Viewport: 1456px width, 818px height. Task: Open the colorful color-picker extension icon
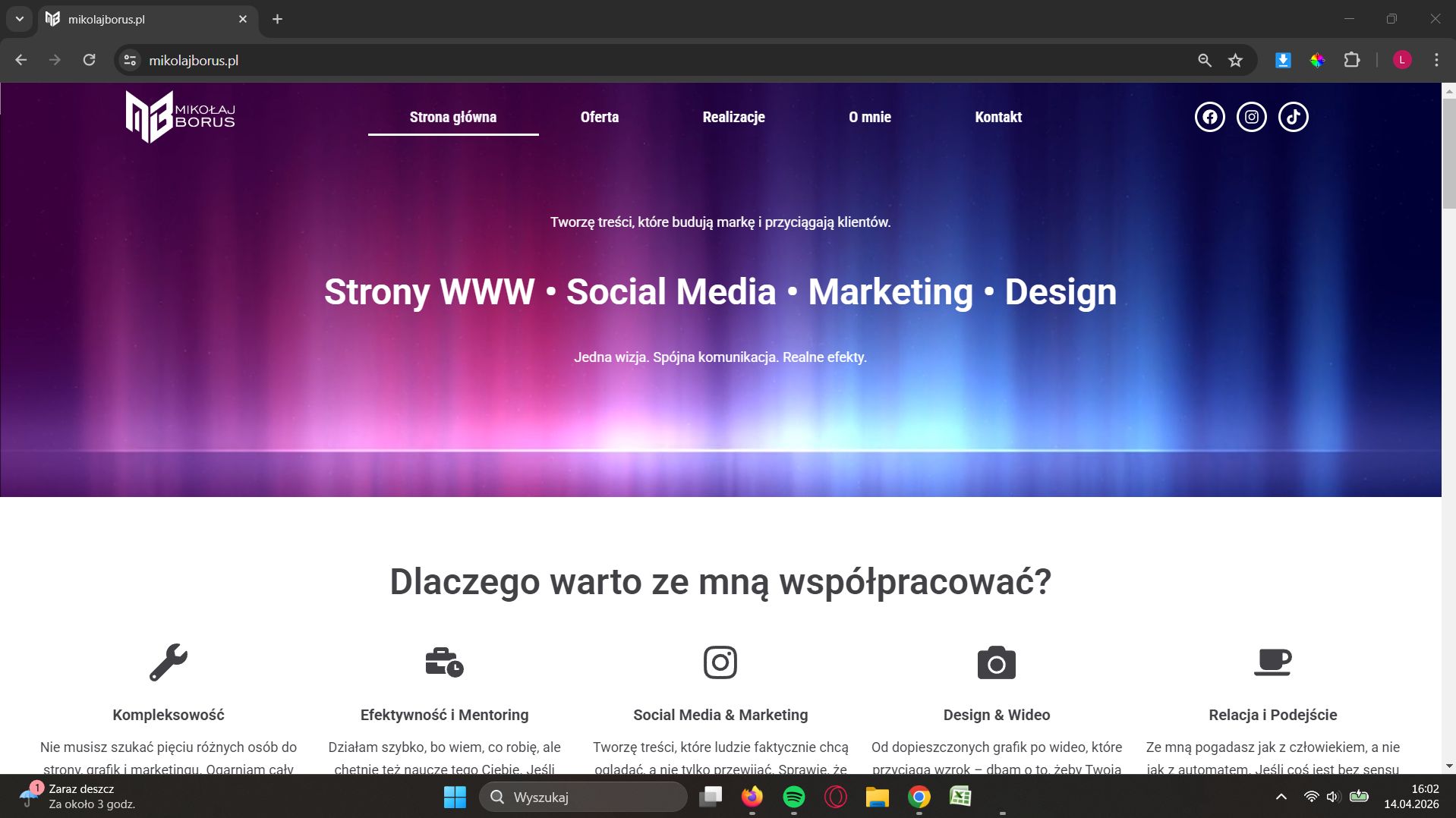click(1317, 60)
